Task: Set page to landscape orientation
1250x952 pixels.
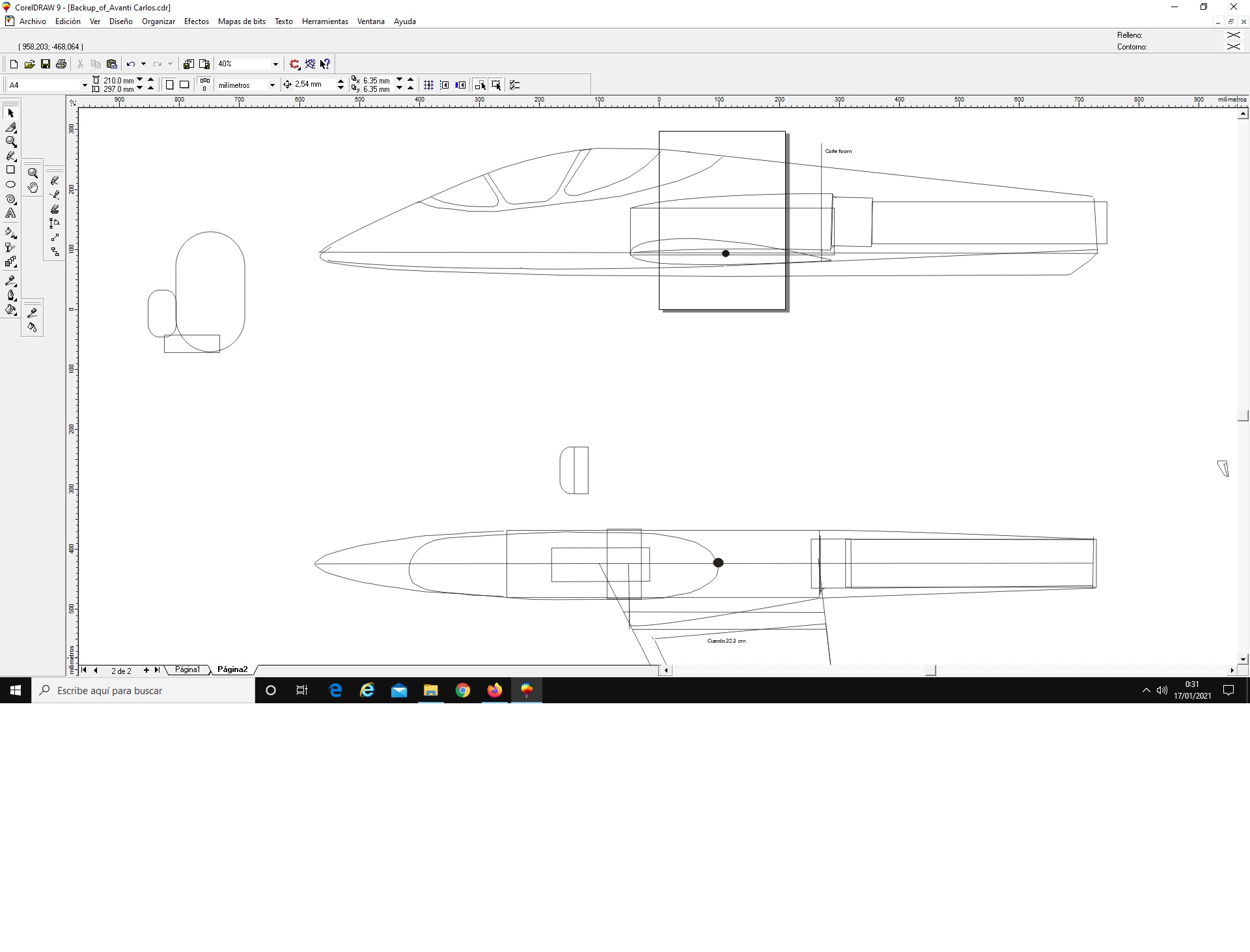Action: pyautogui.click(x=184, y=85)
